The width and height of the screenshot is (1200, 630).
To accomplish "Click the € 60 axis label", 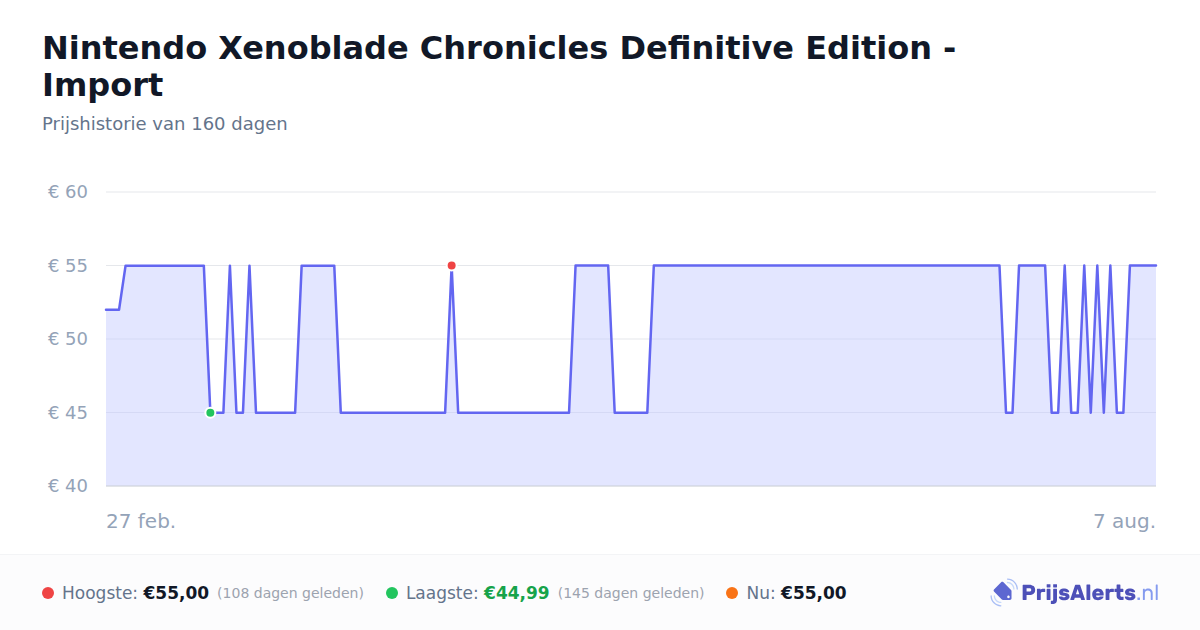I will 68,192.
